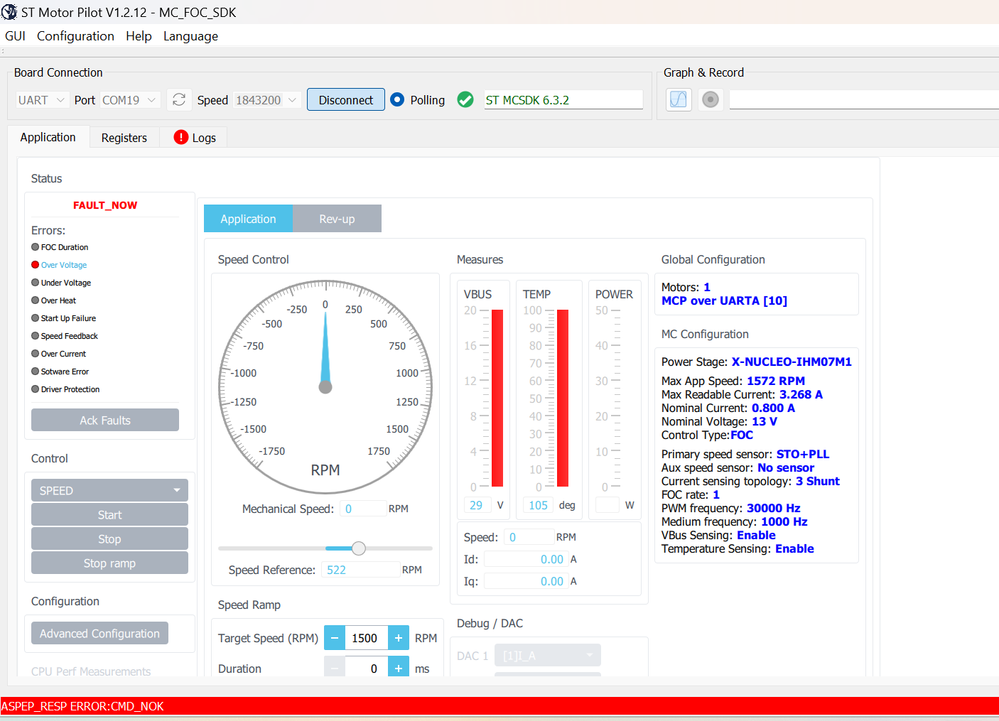
Task: Click Ack Faults button
Action: pyautogui.click(x=105, y=420)
